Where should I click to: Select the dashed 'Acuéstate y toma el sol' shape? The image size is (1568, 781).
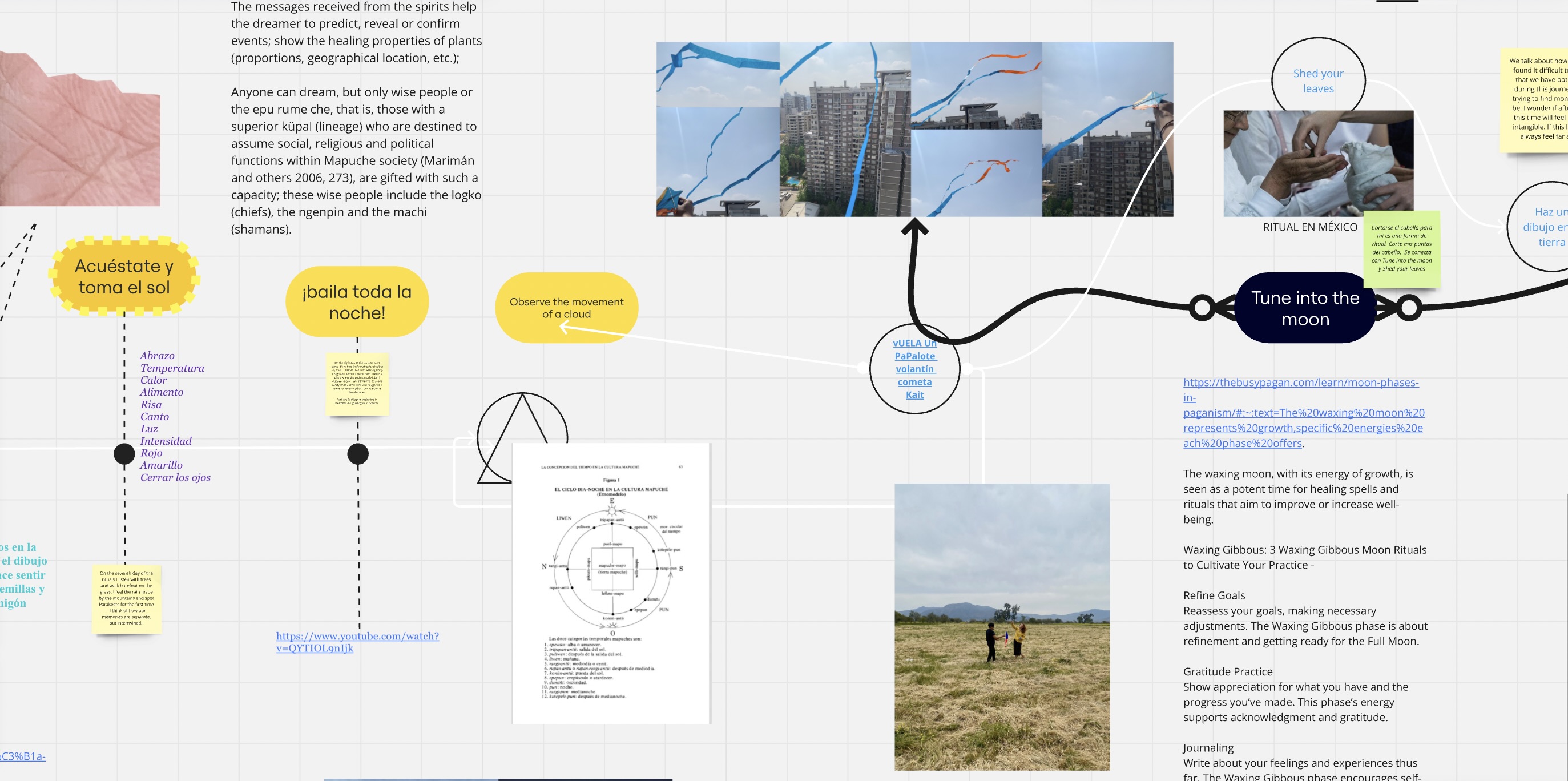(124, 276)
